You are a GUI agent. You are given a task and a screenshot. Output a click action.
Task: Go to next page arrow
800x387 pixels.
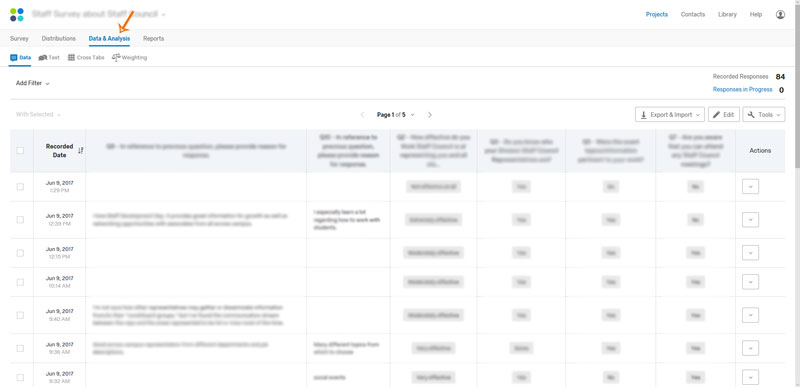[x=430, y=115]
